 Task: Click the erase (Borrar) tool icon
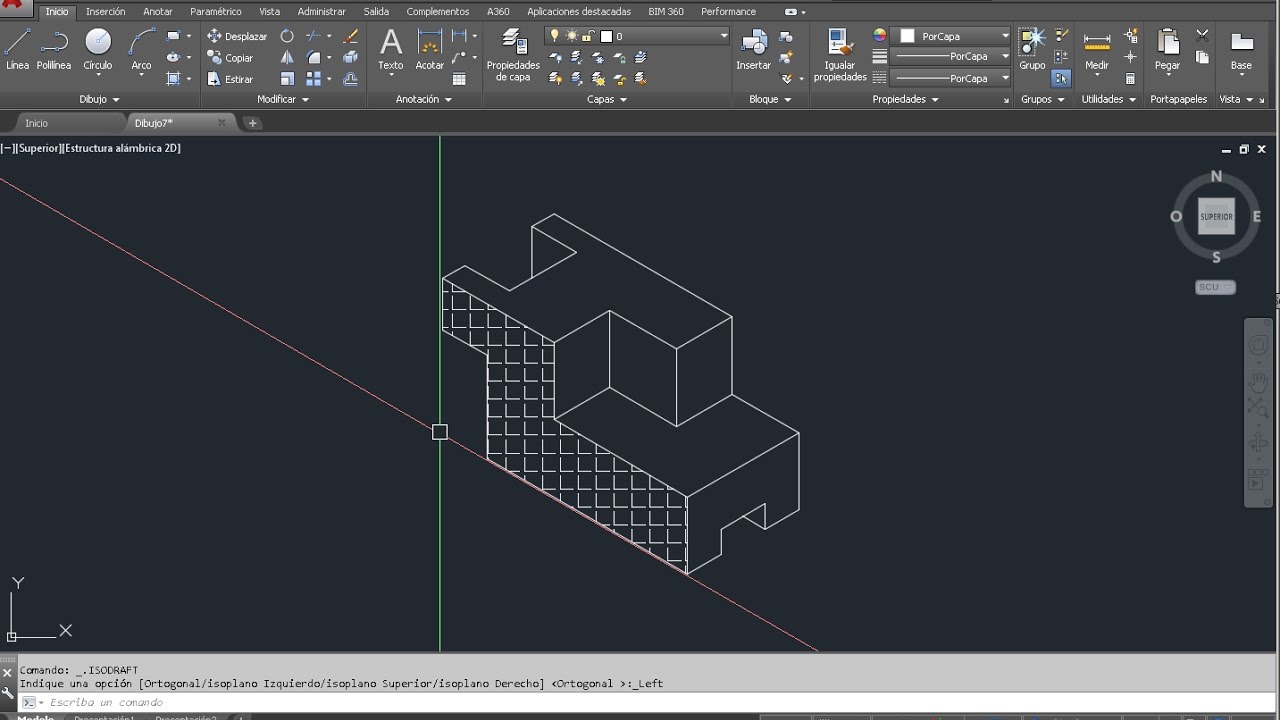(x=351, y=36)
